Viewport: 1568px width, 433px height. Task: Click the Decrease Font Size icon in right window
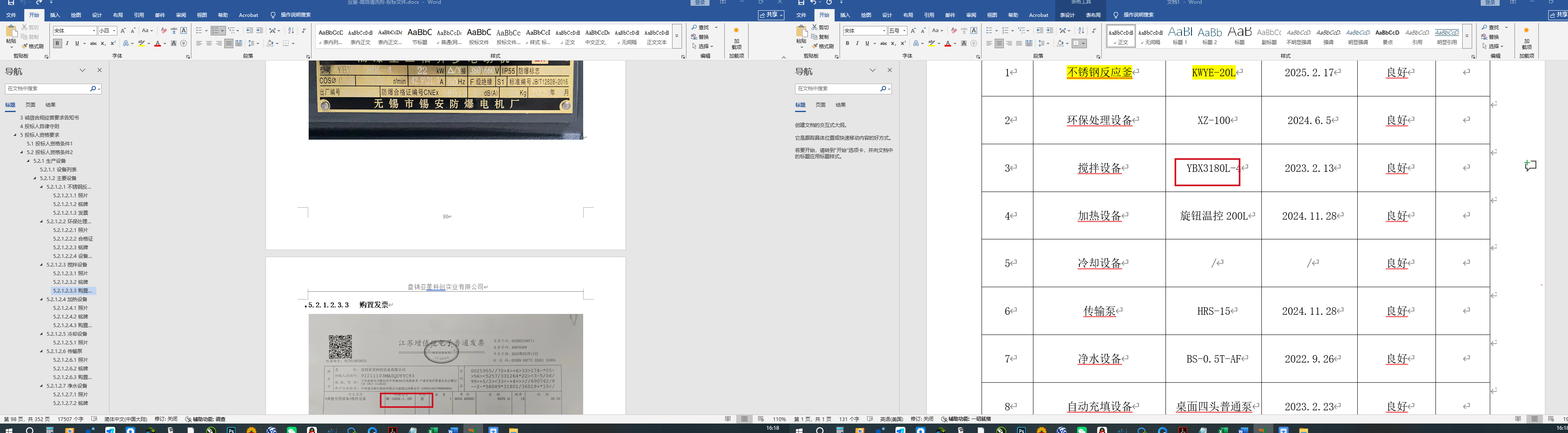click(x=924, y=30)
